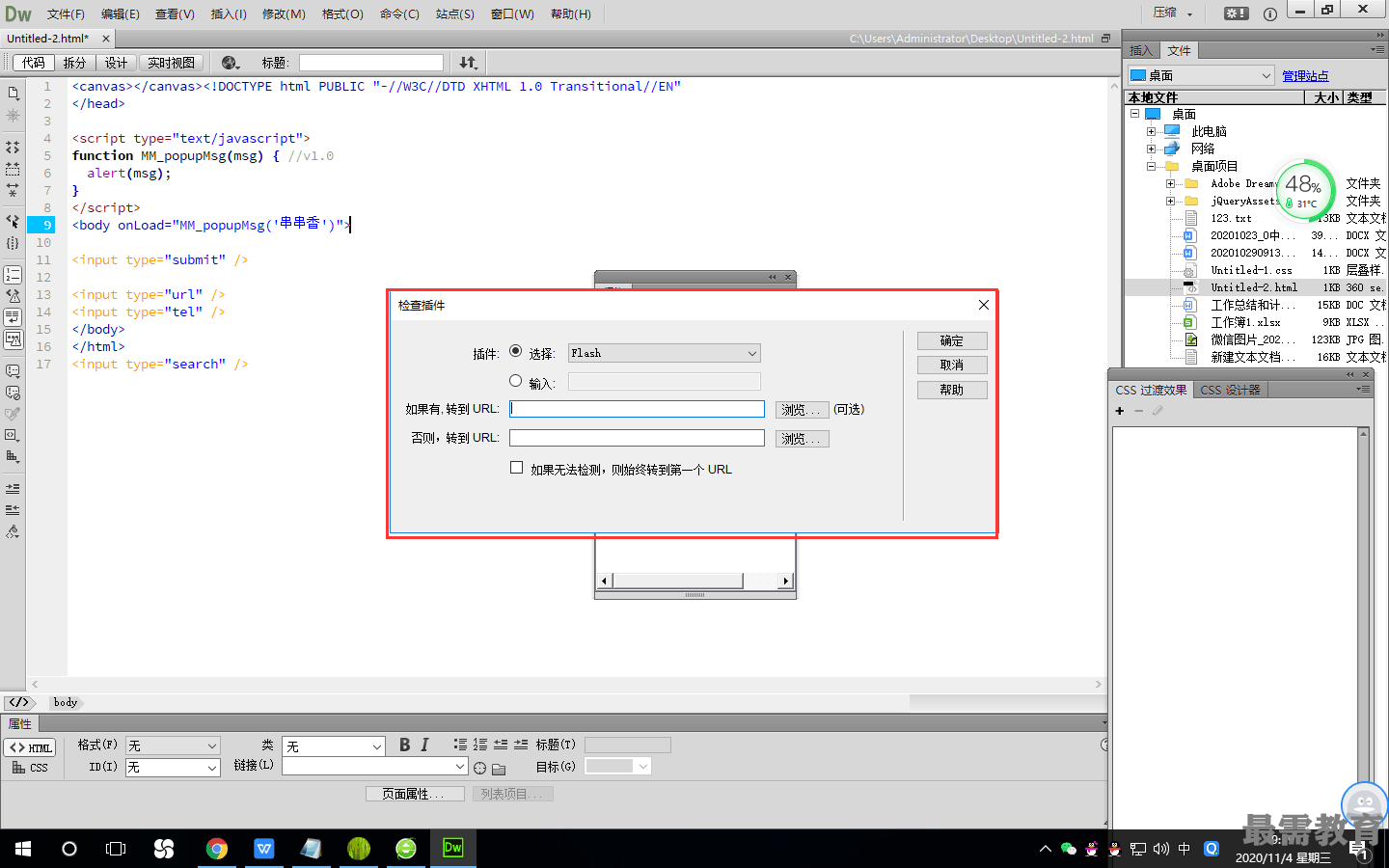This screenshot has width=1389, height=868.
Task: Expand All icon in code toolbar
Action: [13, 190]
